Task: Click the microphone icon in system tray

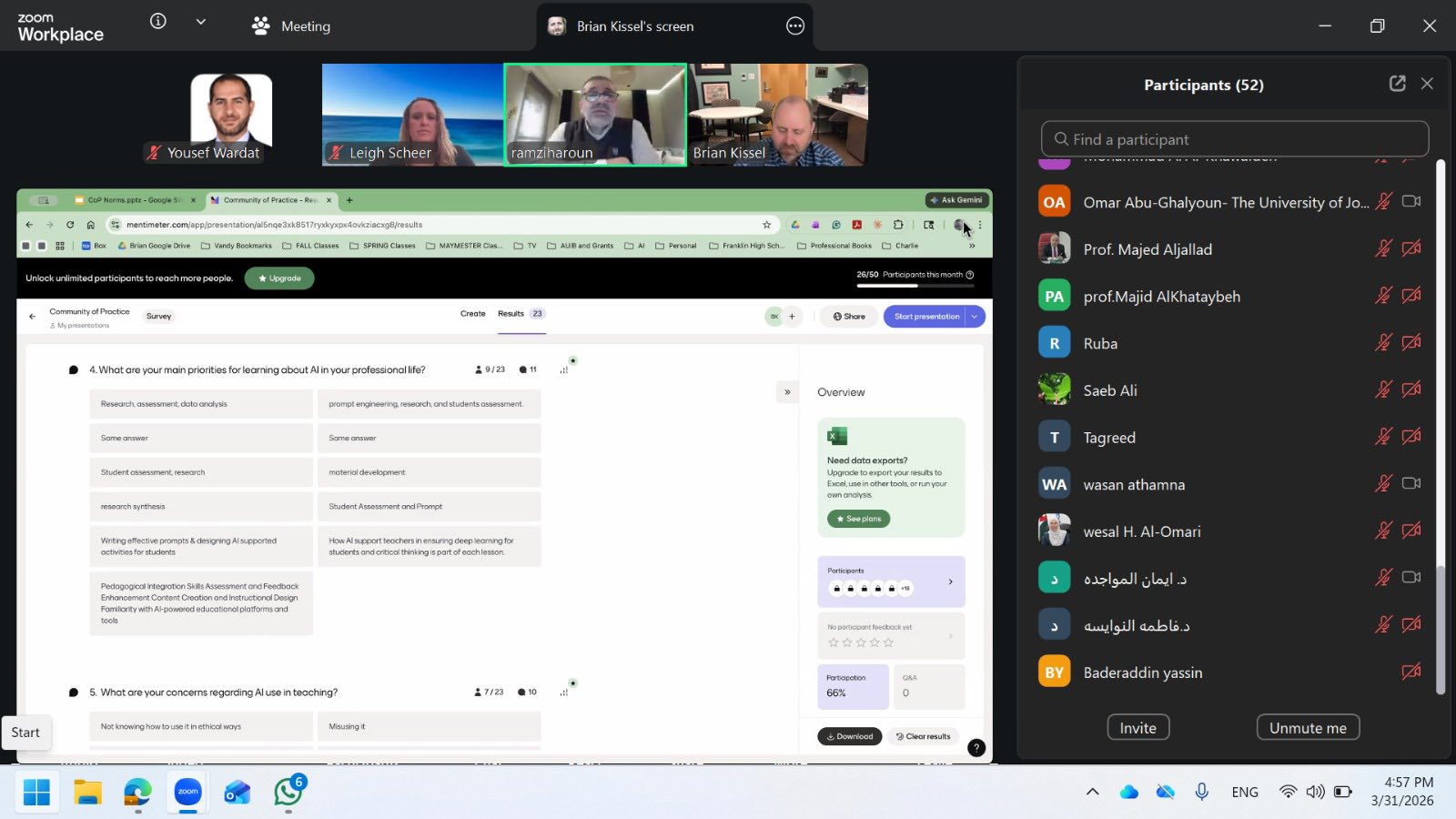Action: click(1202, 792)
